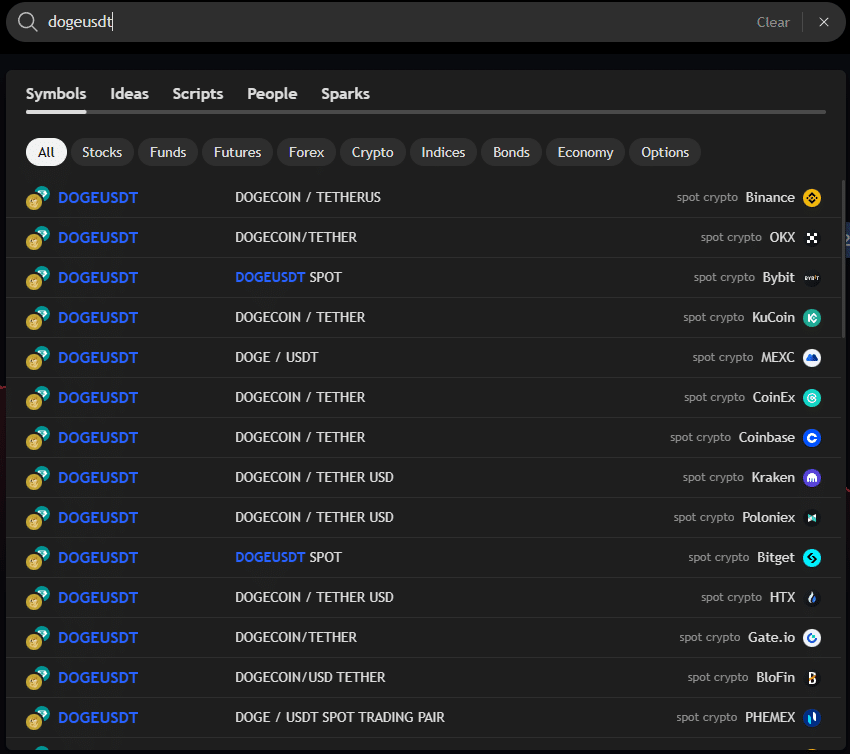Click the KuCoin exchange logo

(x=812, y=318)
